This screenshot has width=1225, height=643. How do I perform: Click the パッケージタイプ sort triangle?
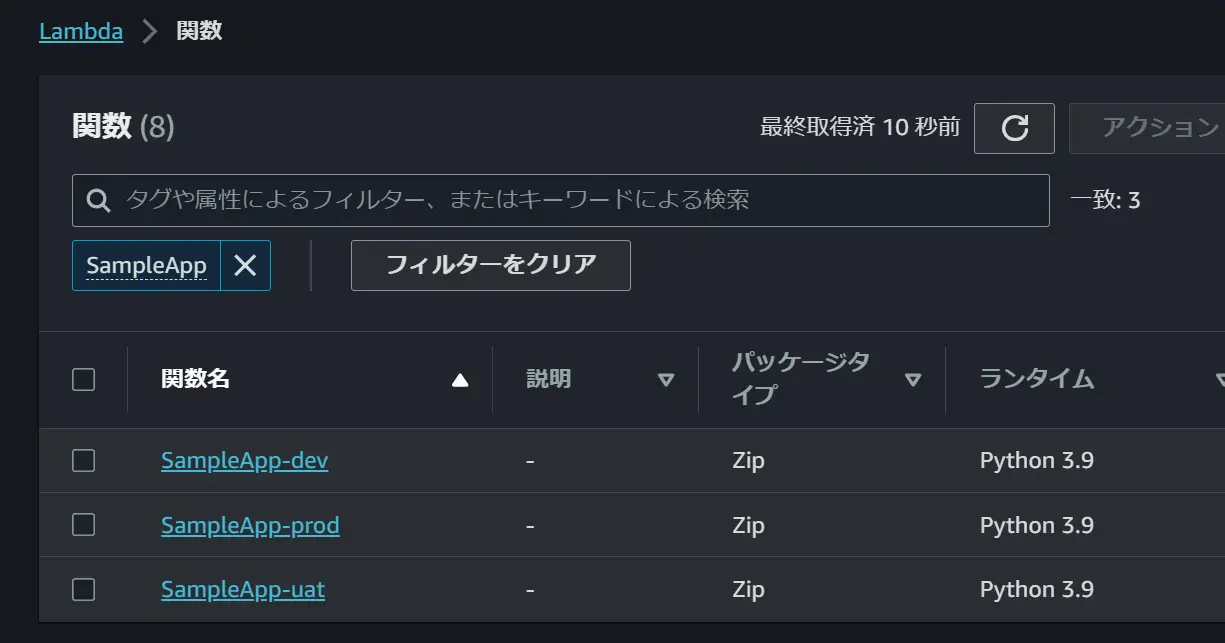click(912, 380)
